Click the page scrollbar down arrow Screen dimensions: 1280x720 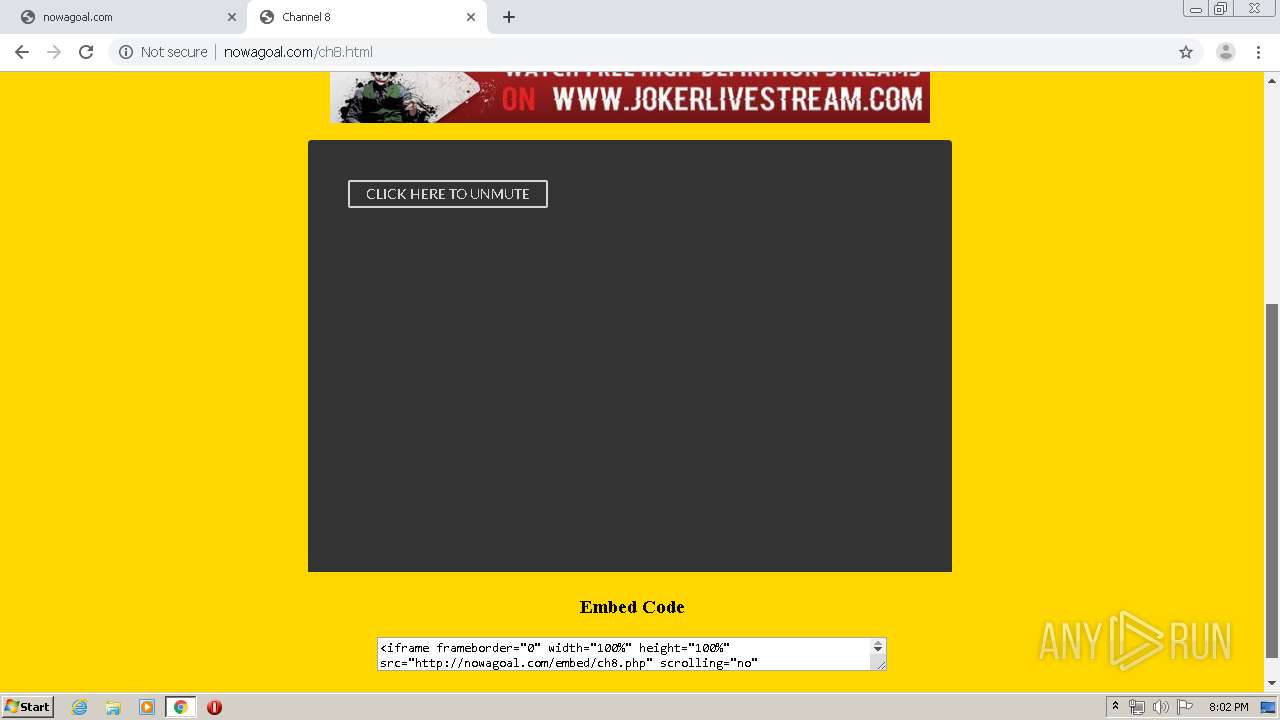click(x=1272, y=684)
